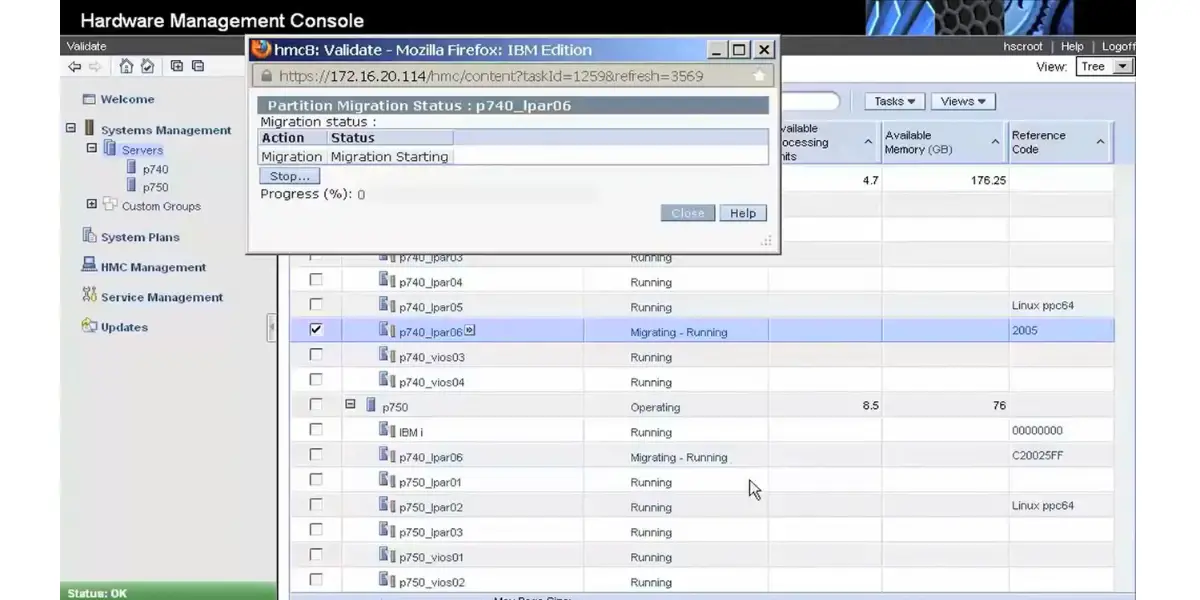Check the p750 server row checkbox

[x=316, y=405]
